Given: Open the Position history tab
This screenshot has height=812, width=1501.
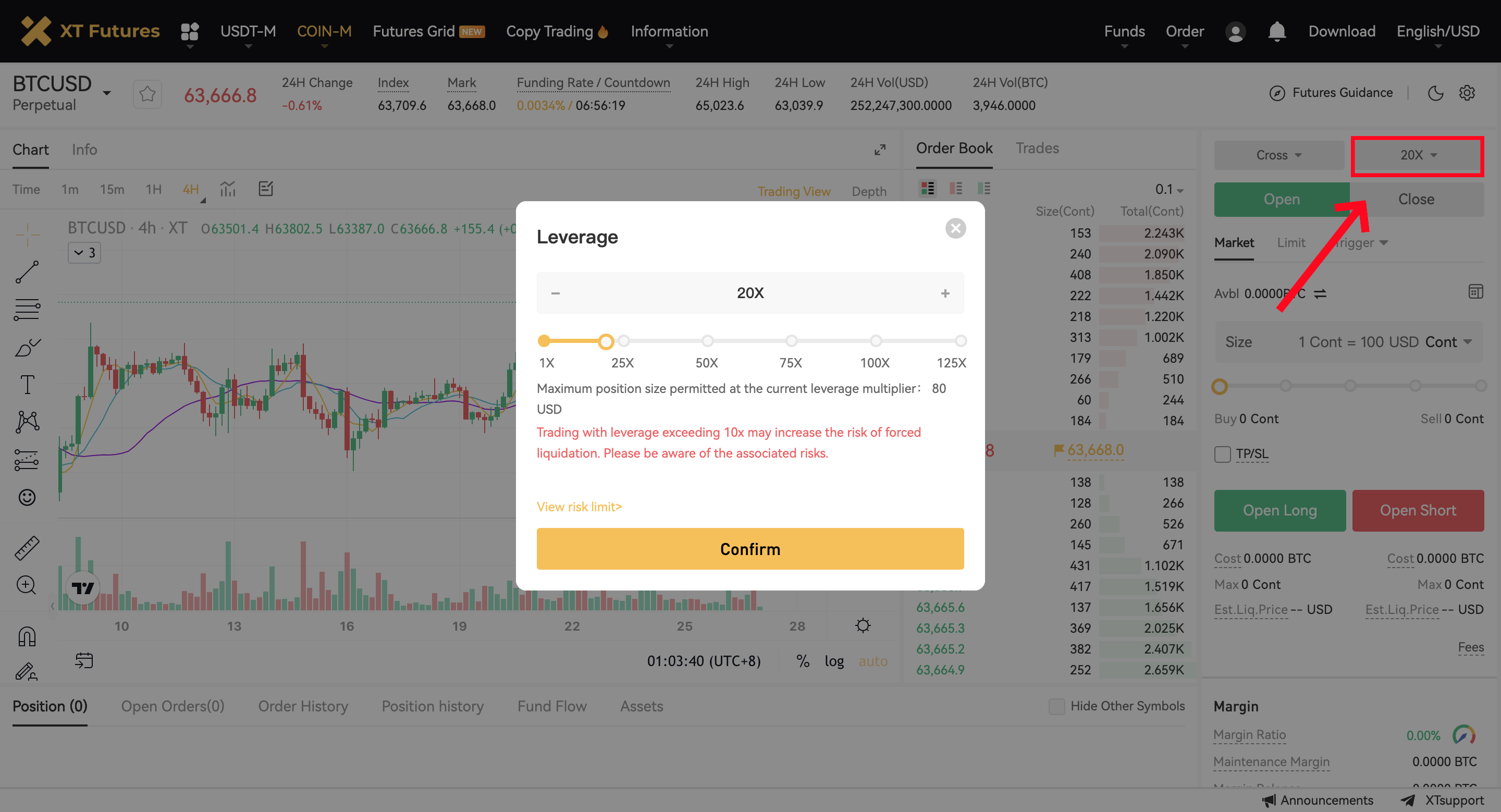Looking at the screenshot, I should tap(433, 706).
